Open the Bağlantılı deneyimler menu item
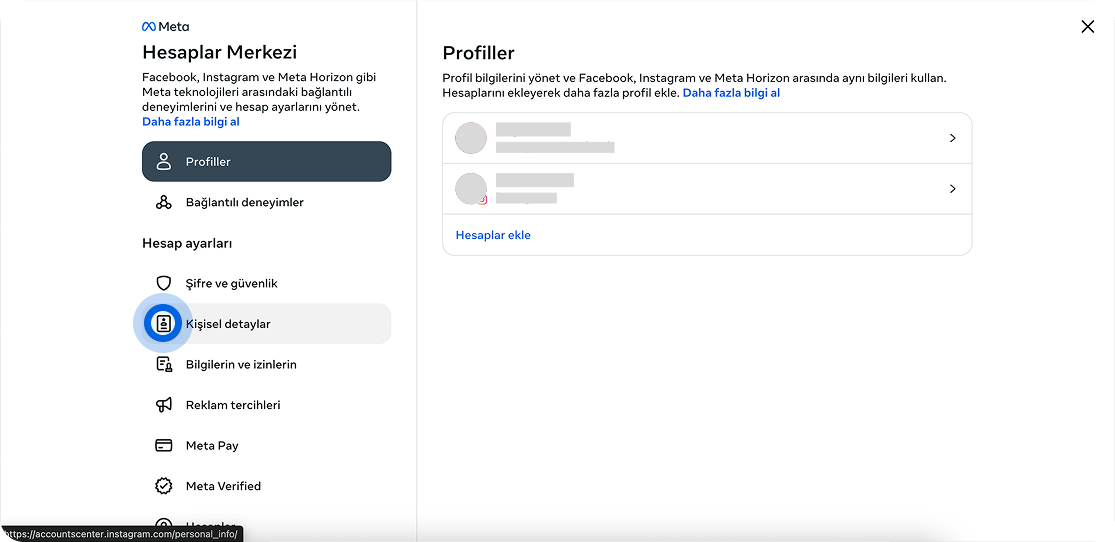1115x542 pixels. [x=244, y=203]
